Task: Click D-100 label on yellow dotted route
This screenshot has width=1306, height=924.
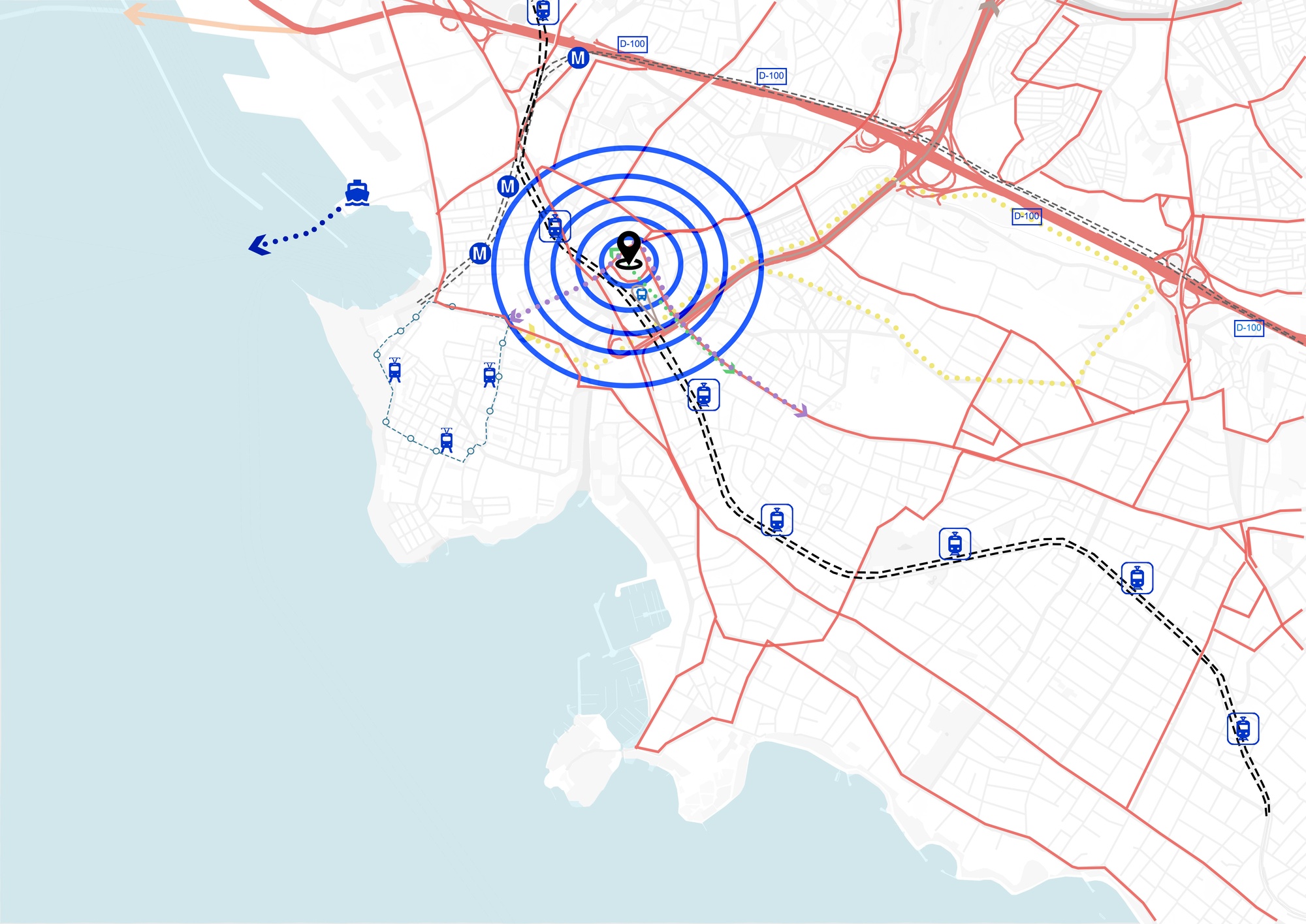Action: [1026, 216]
